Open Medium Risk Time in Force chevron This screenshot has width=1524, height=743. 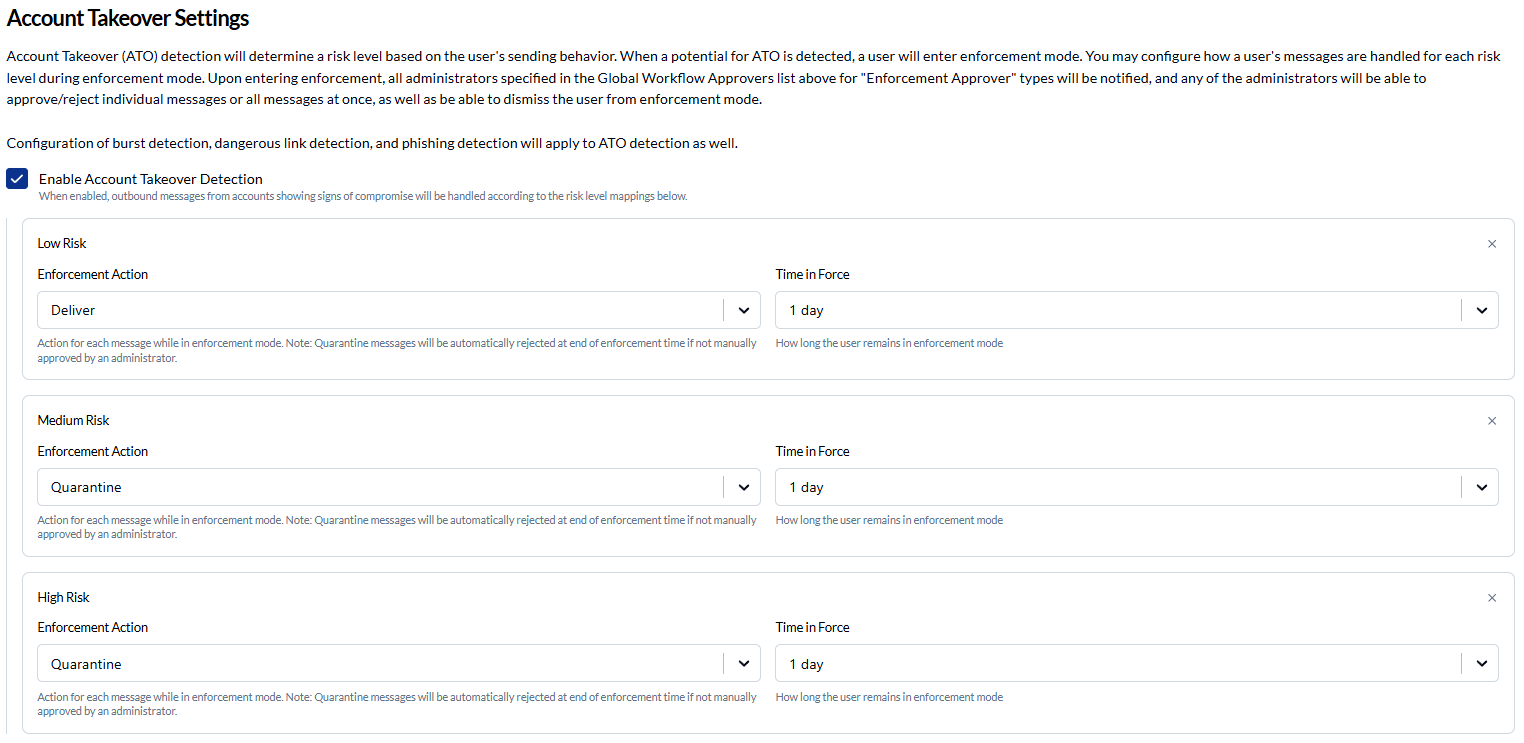[1481, 487]
